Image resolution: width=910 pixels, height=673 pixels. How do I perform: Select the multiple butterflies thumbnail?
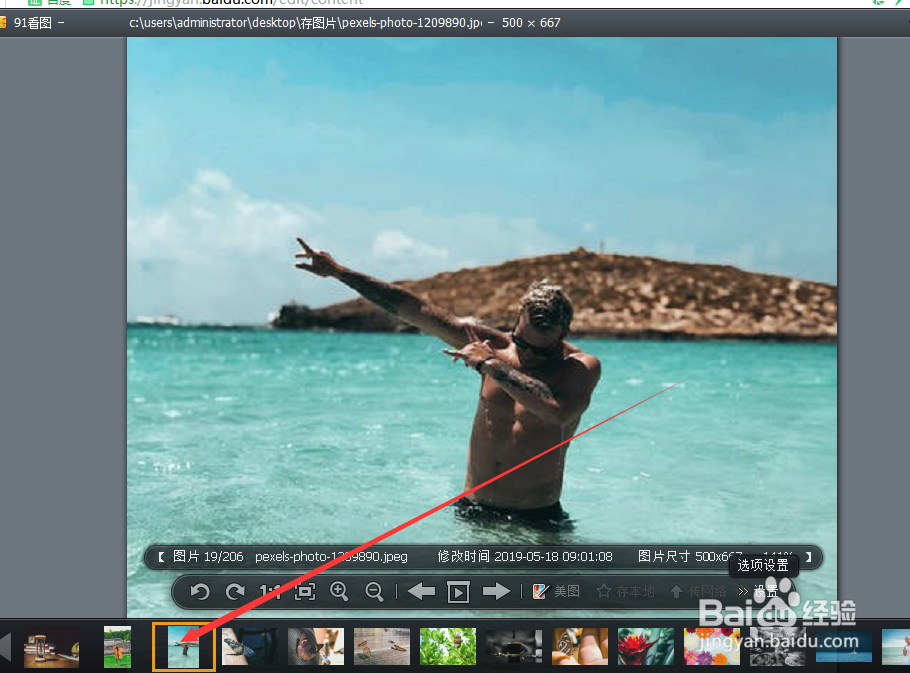[x=381, y=646]
